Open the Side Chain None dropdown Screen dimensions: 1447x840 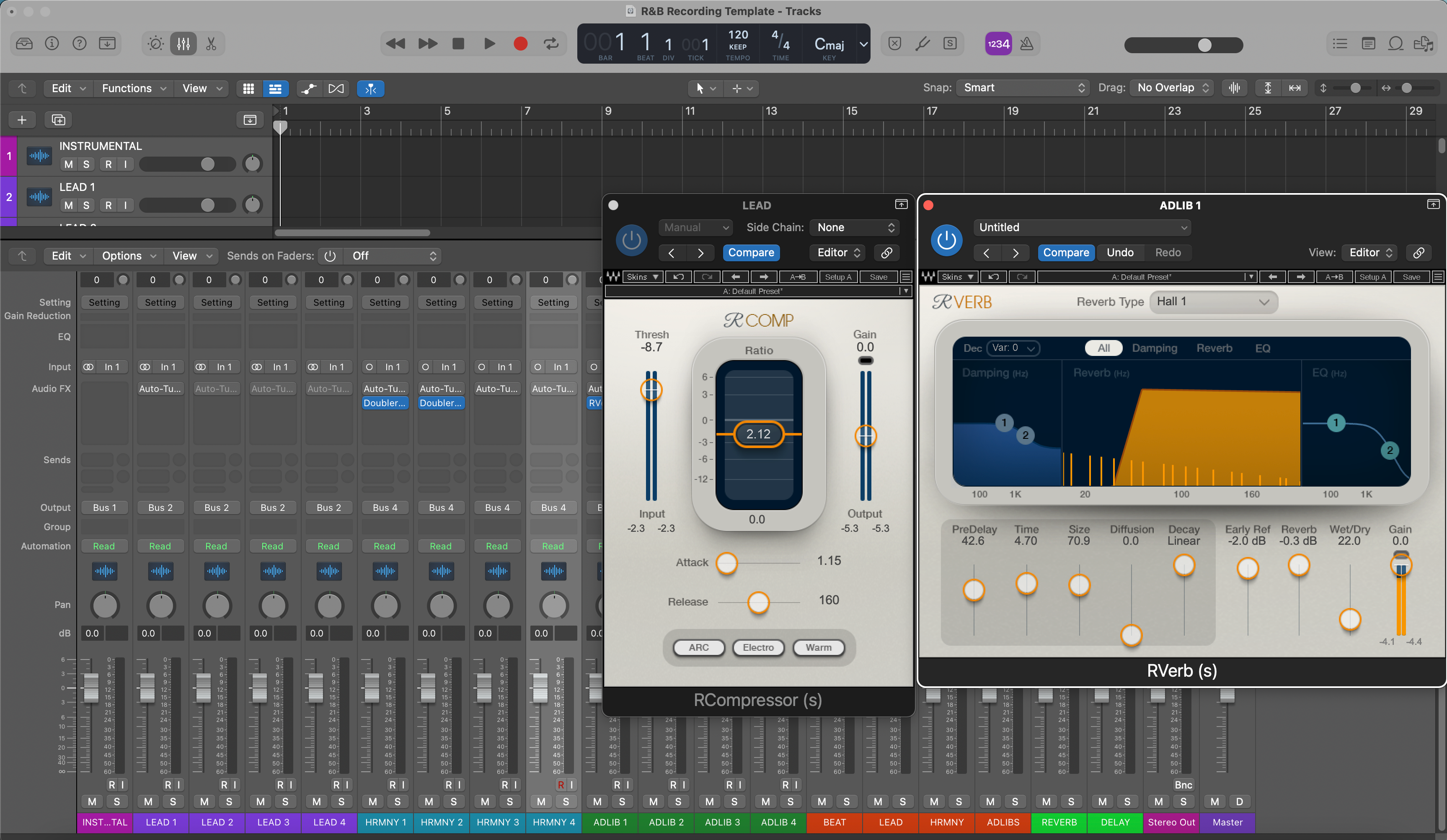855,227
